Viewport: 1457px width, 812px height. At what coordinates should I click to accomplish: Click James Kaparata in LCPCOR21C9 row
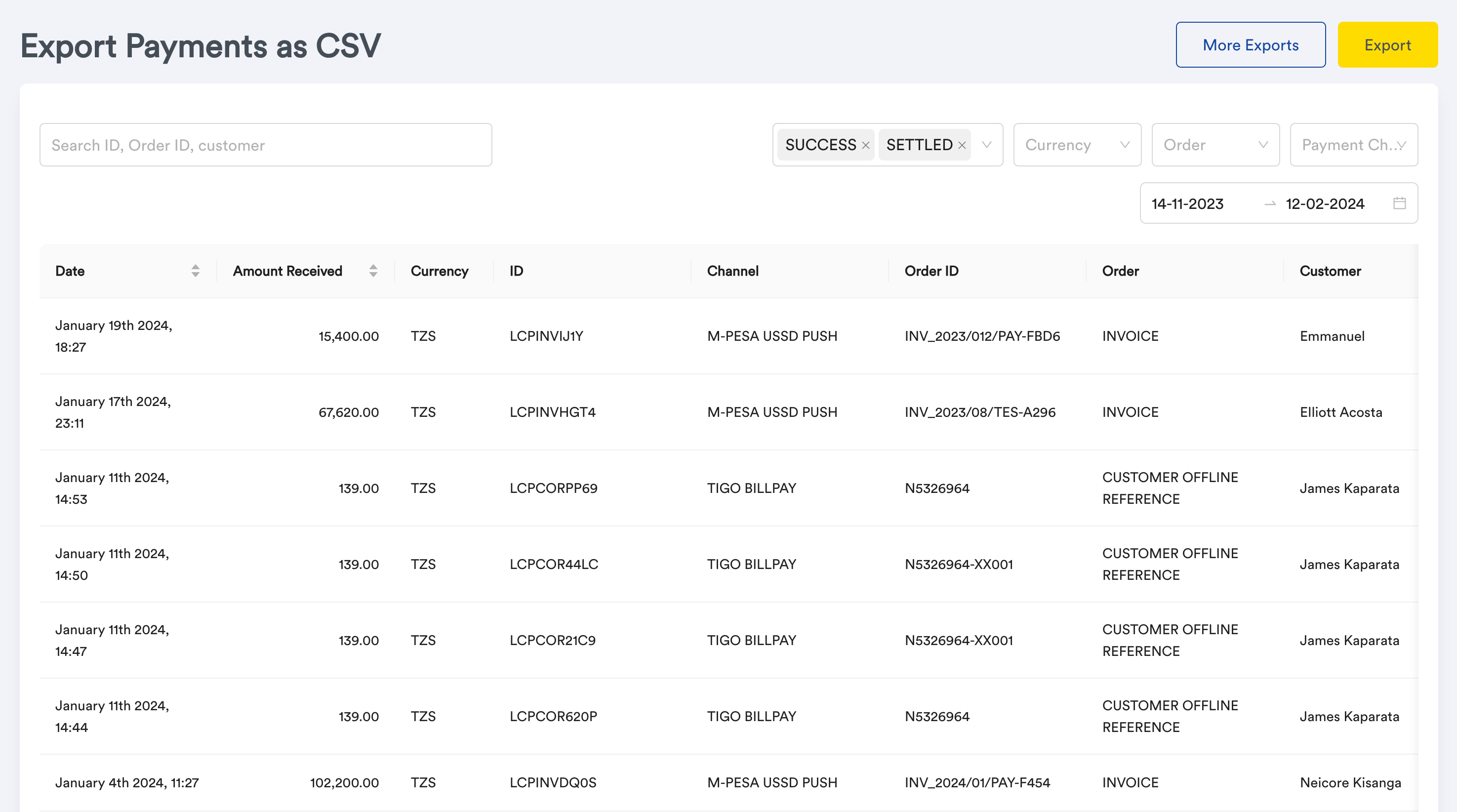1349,640
